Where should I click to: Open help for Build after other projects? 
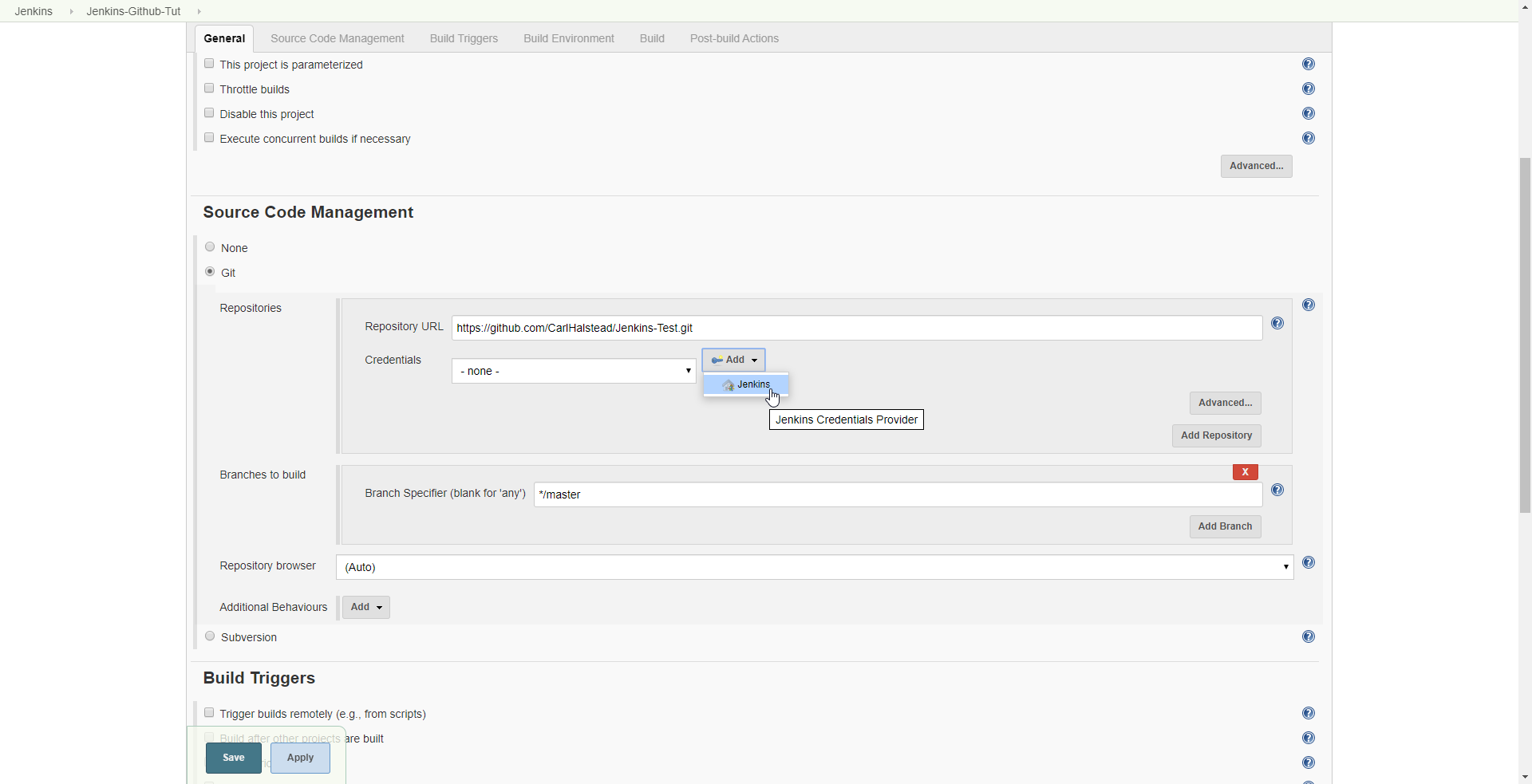pyautogui.click(x=1309, y=738)
